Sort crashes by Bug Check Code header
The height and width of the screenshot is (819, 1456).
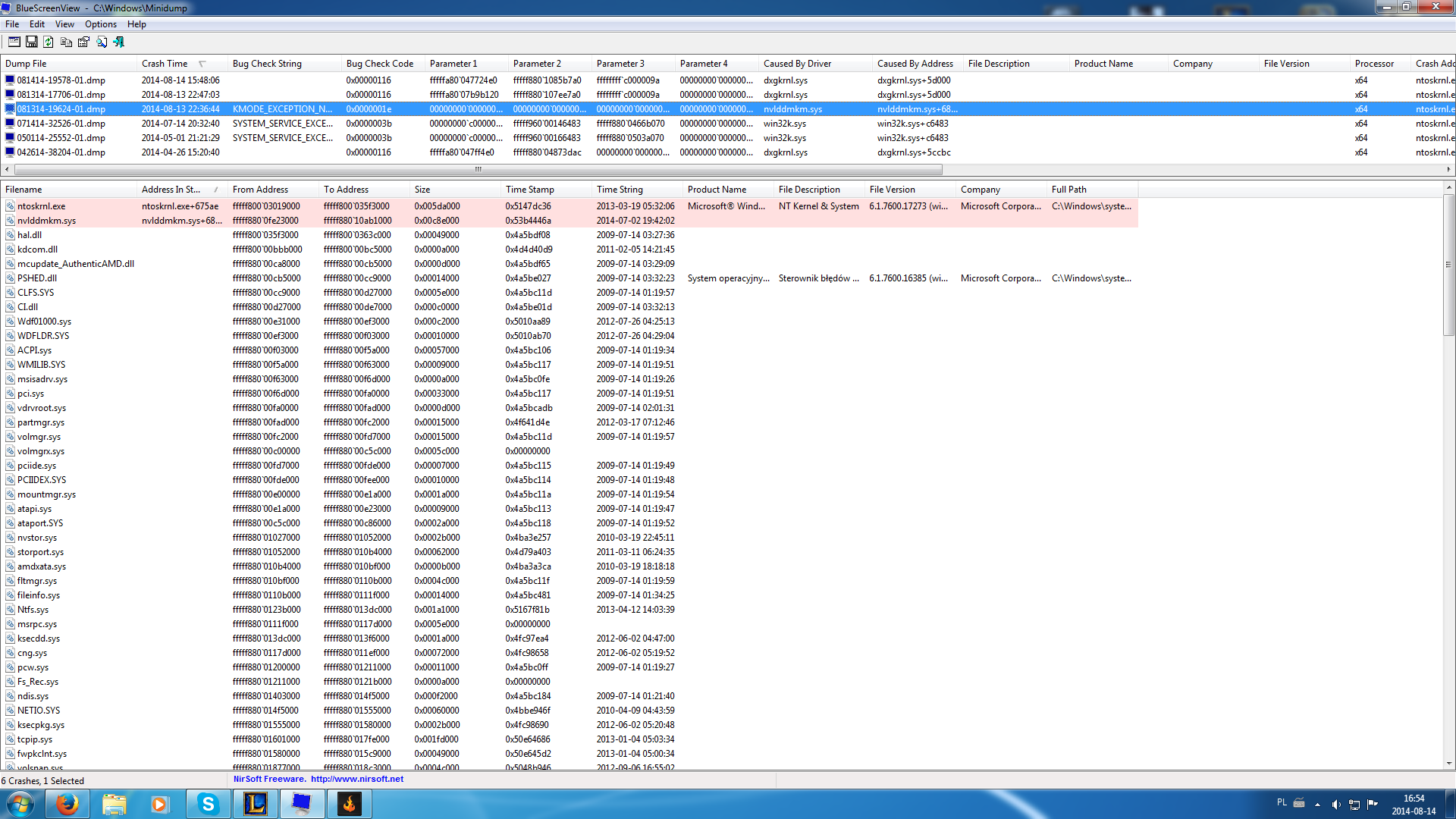pyautogui.click(x=383, y=64)
